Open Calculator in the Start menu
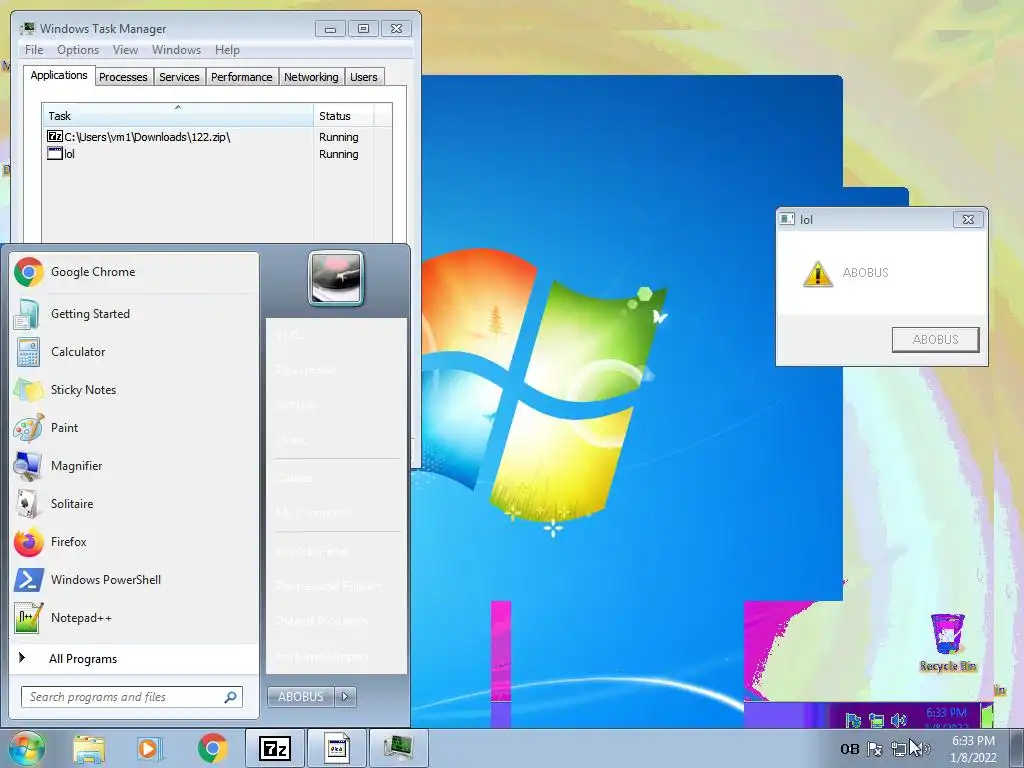This screenshot has height=768, width=1024. 134,351
